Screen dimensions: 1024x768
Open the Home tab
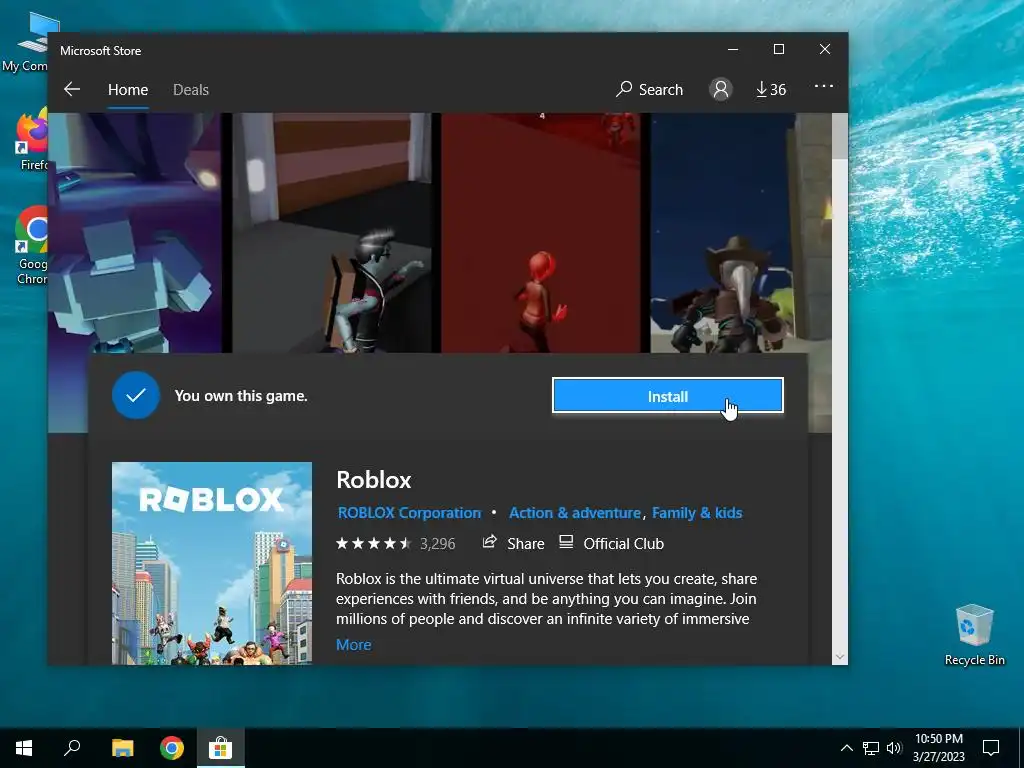pyautogui.click(x=128, y=89)
